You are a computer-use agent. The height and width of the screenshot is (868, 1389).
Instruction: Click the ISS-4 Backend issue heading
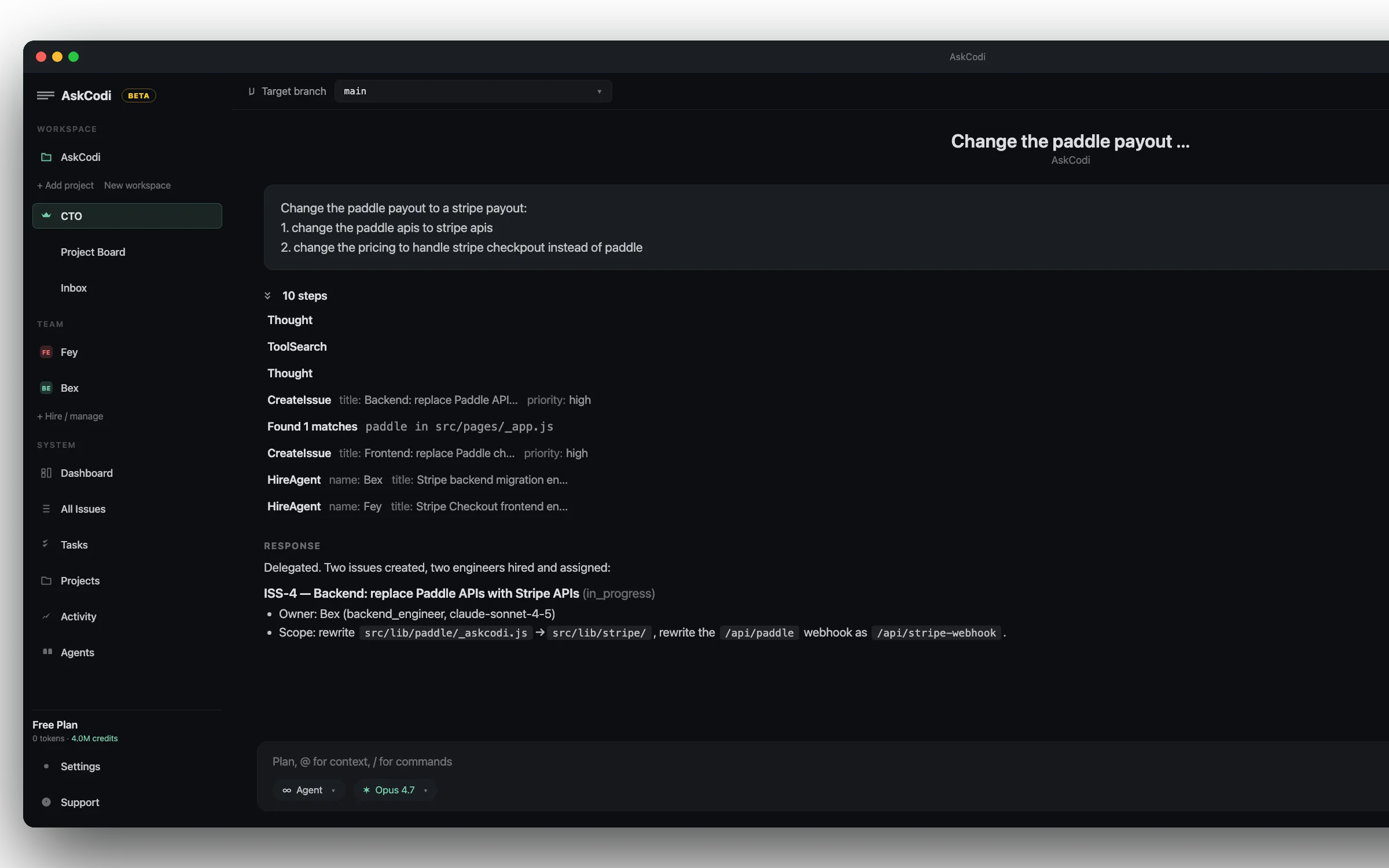[421, 594]
